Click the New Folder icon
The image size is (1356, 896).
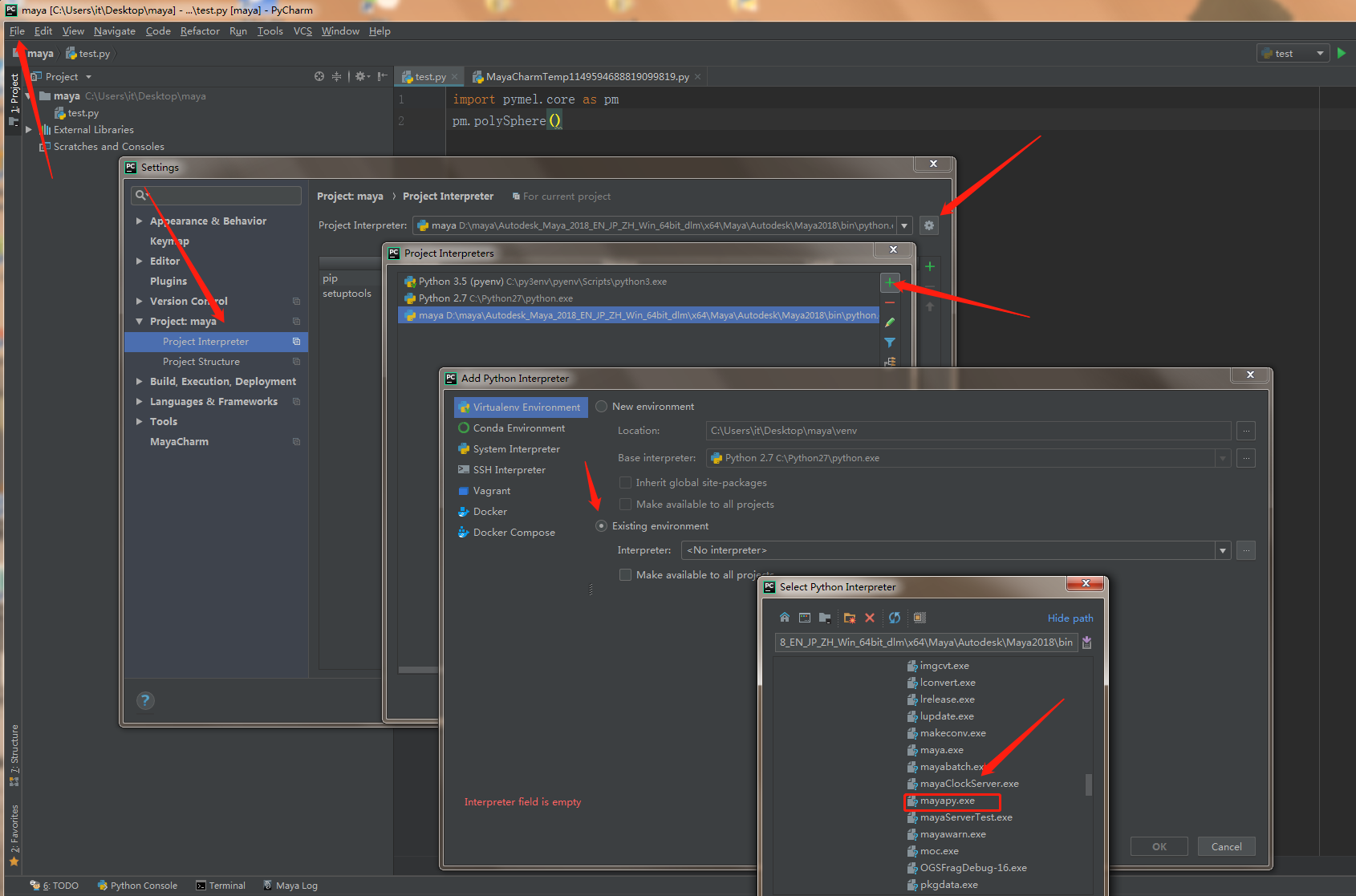(x=849, y=618)
